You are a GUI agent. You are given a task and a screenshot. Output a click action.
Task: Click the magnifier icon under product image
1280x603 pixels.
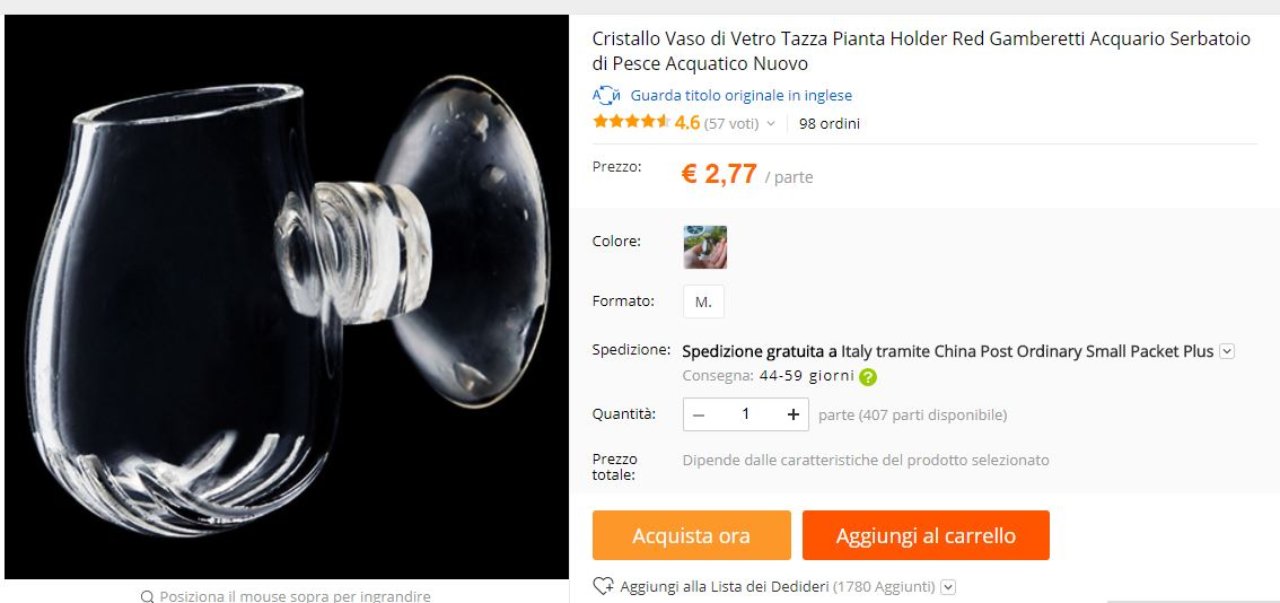[148, 597]
